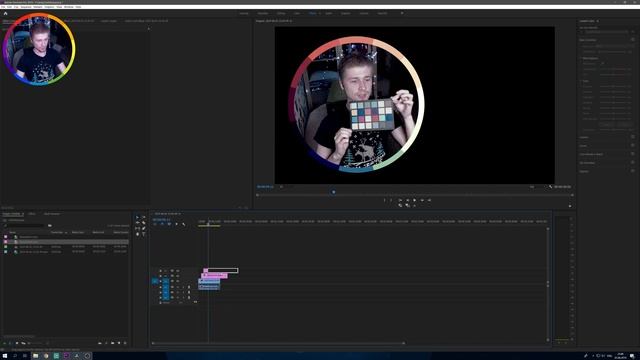Select the Pen tool

point(144,229)
